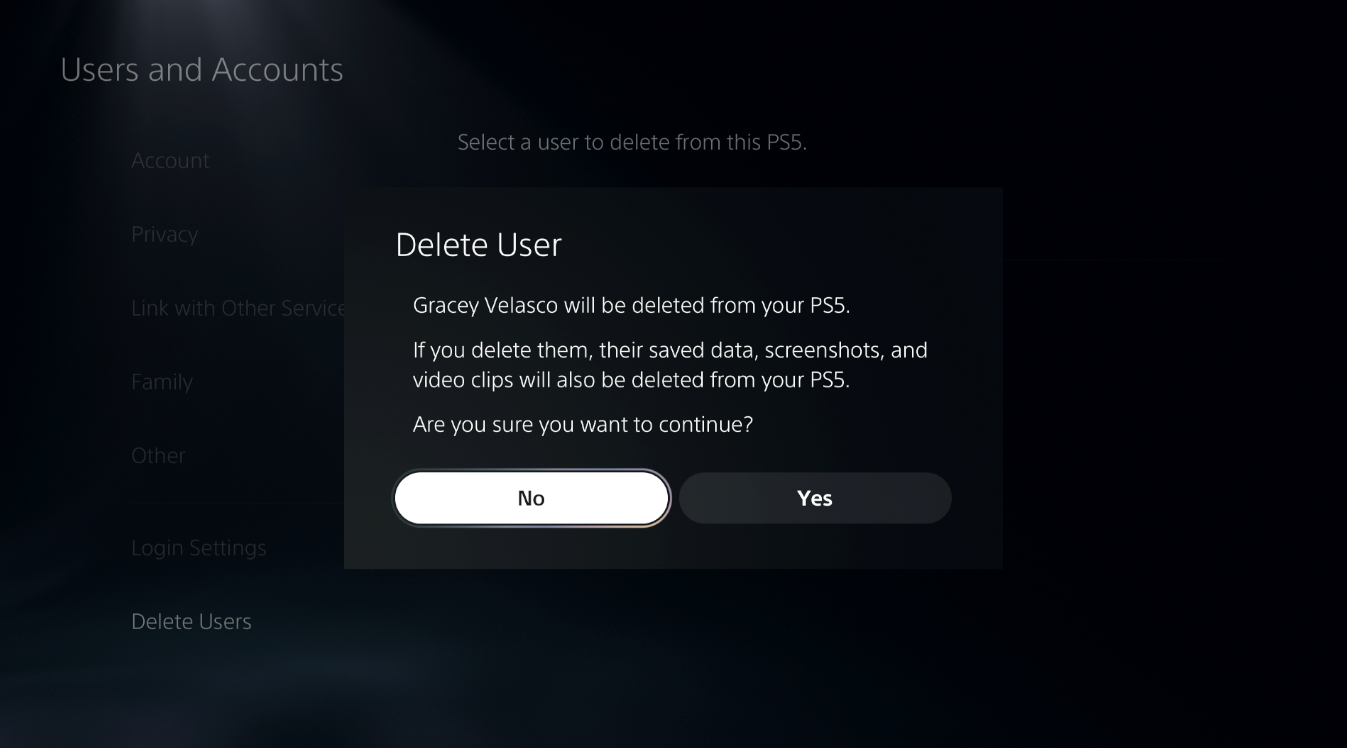Click the continue confirmation question text
Viewport: 1347px width, 748px height.
pos(583,424)
